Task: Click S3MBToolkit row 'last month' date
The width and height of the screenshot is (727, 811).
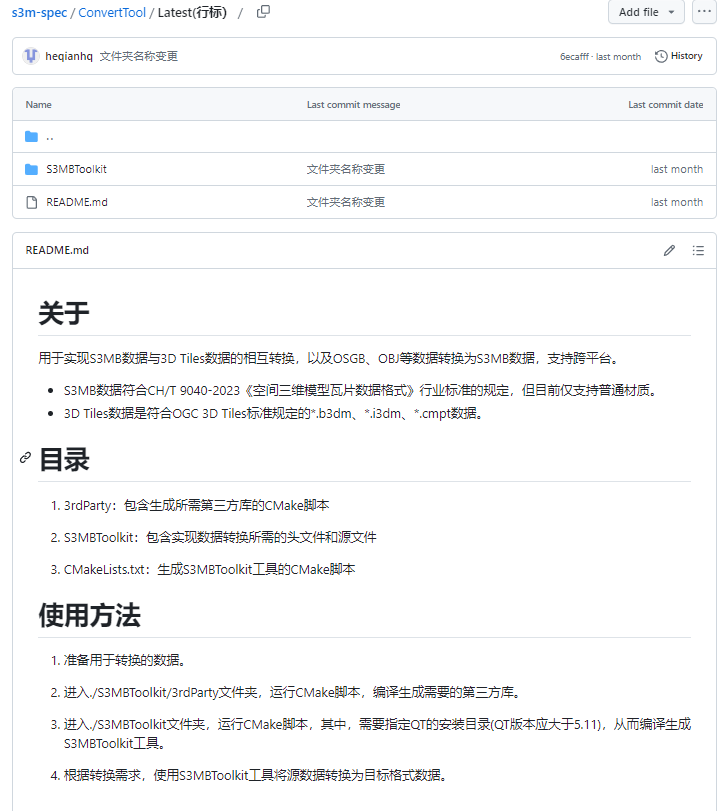Action: pyautogui.click(x=677, y=169)
